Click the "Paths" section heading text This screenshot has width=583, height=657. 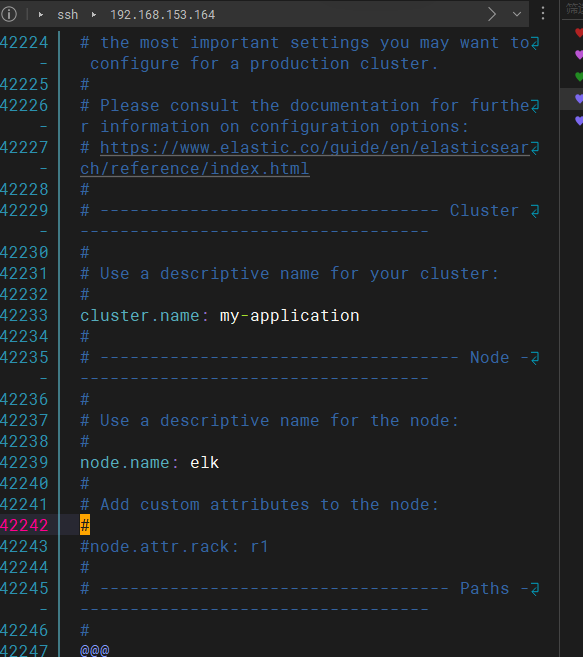point(485,588)
